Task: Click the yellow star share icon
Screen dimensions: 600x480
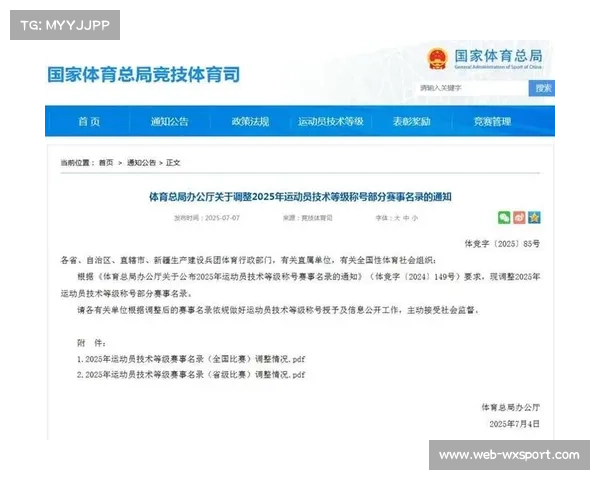Action: (534, 217)
